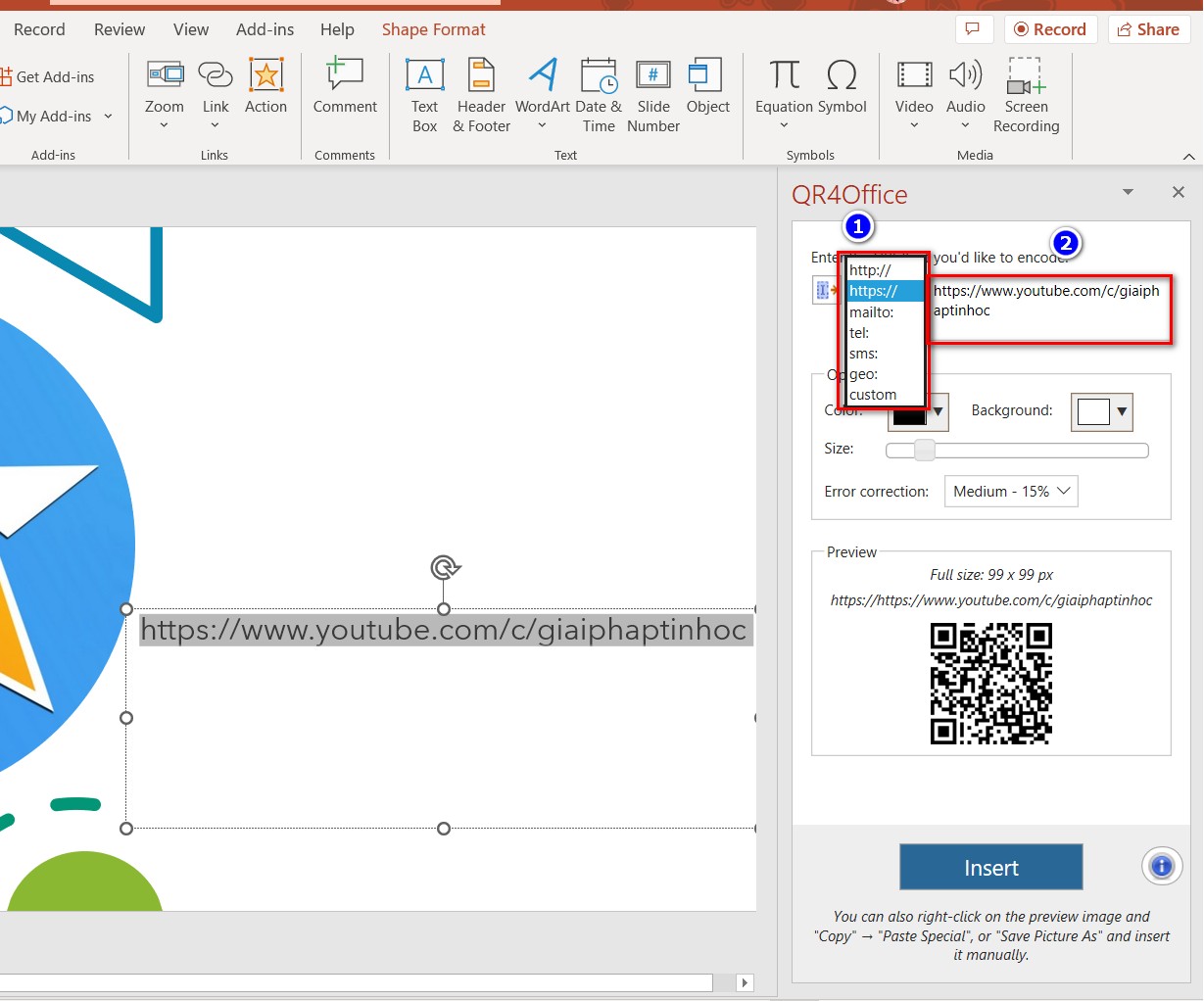The image size is (1204, 1001).
Task: Click the URL text input field
Action: 1049,310
